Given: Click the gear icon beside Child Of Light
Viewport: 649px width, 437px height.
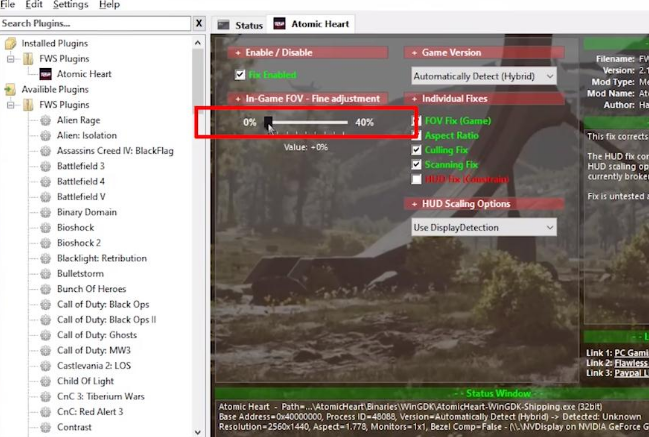Looking at the screenshot, I should pyautogui.click(x=46, y=381).
